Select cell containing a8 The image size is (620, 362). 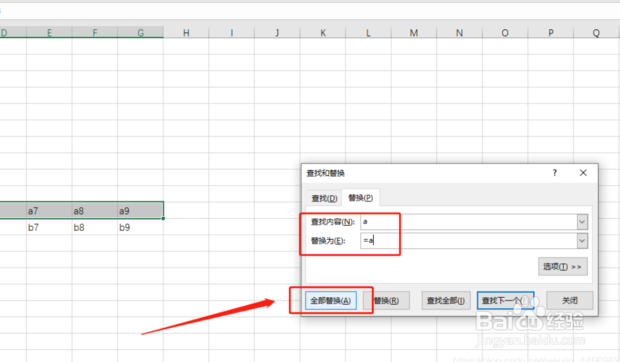tap(95, 210)
